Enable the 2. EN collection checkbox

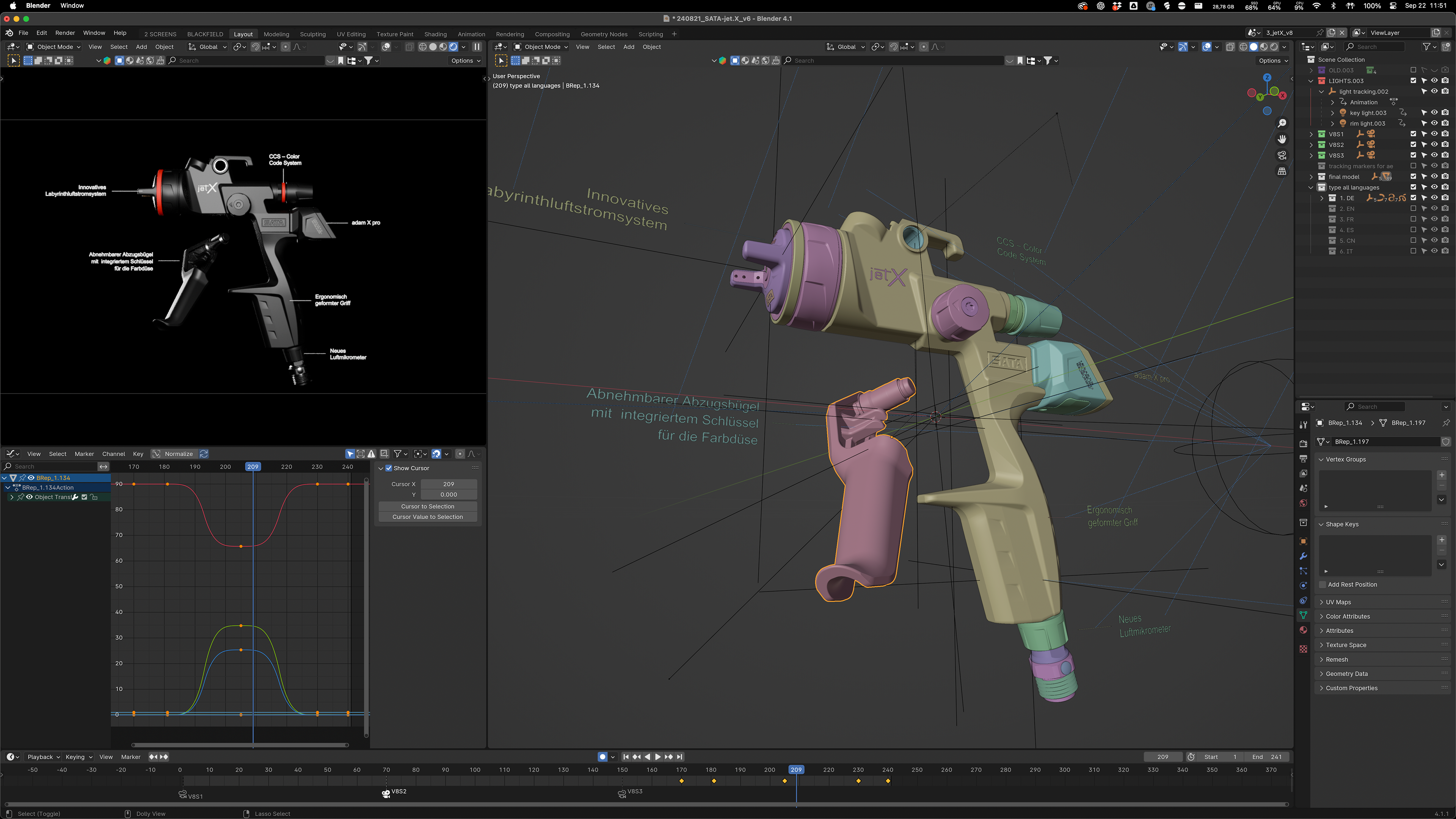1413,209
